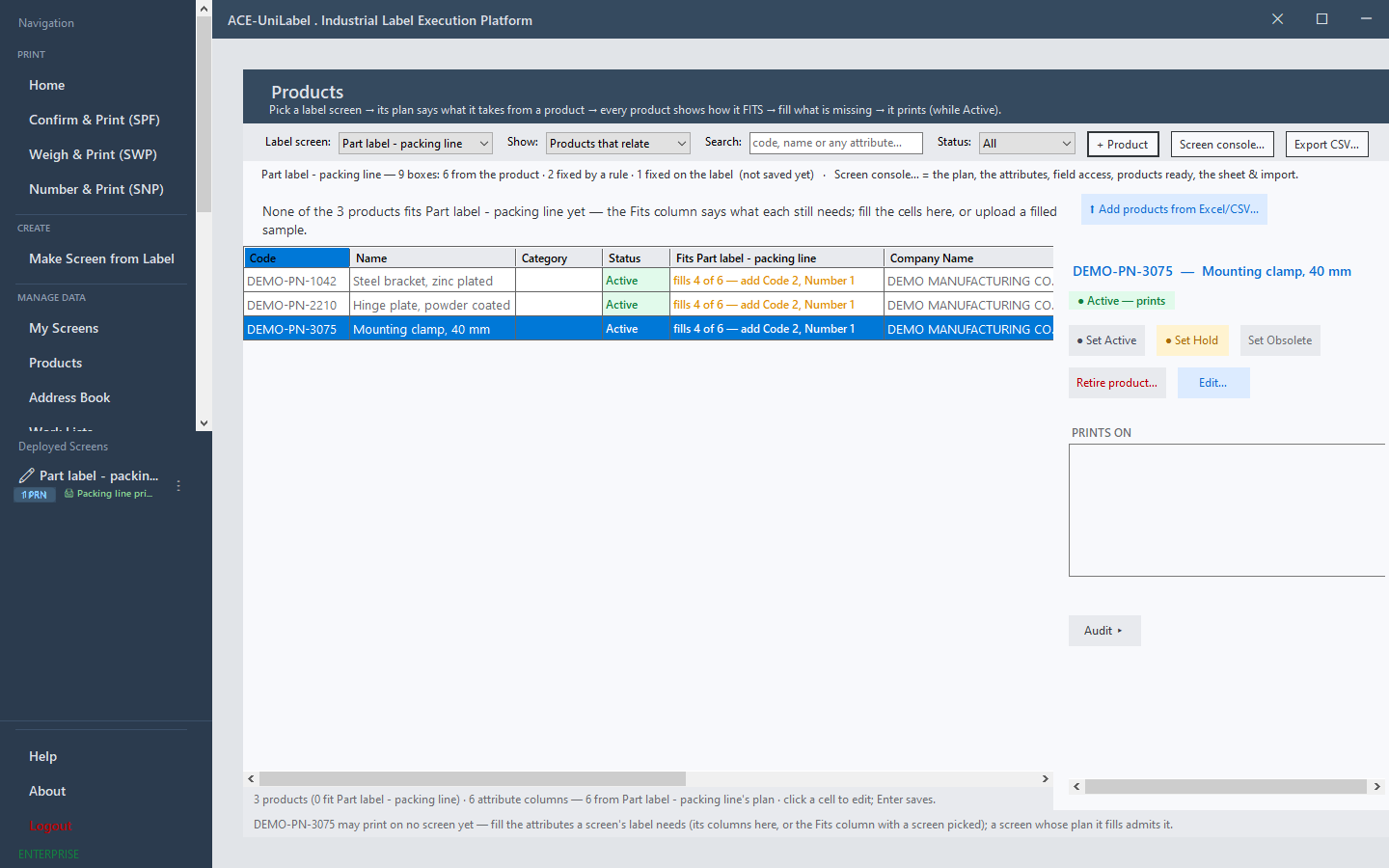Mark the product as Obsolete

1280,340
